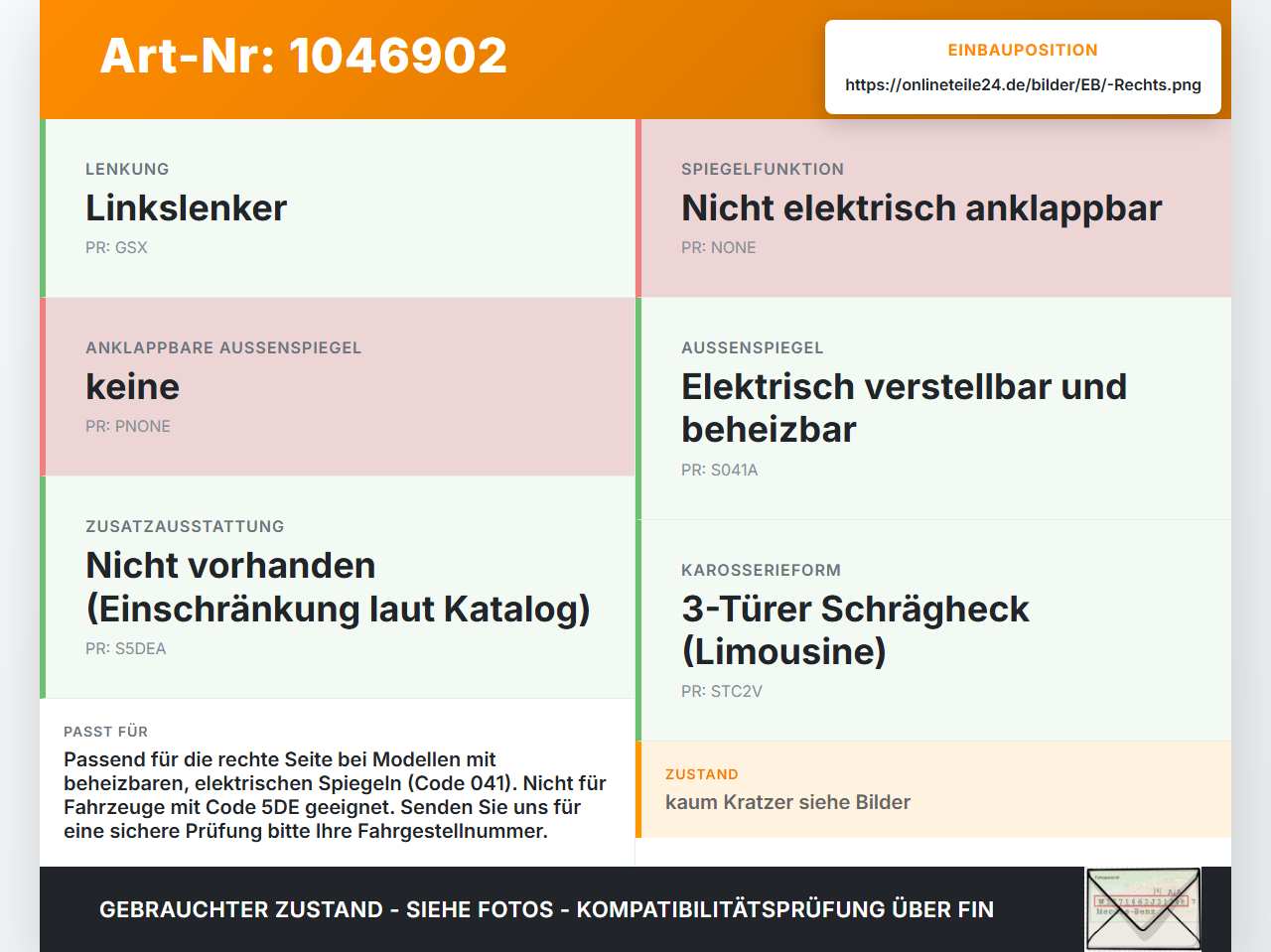1271x952 pixels.
Task: Select the Spiegelfunktion card
Action: (933, 208)
